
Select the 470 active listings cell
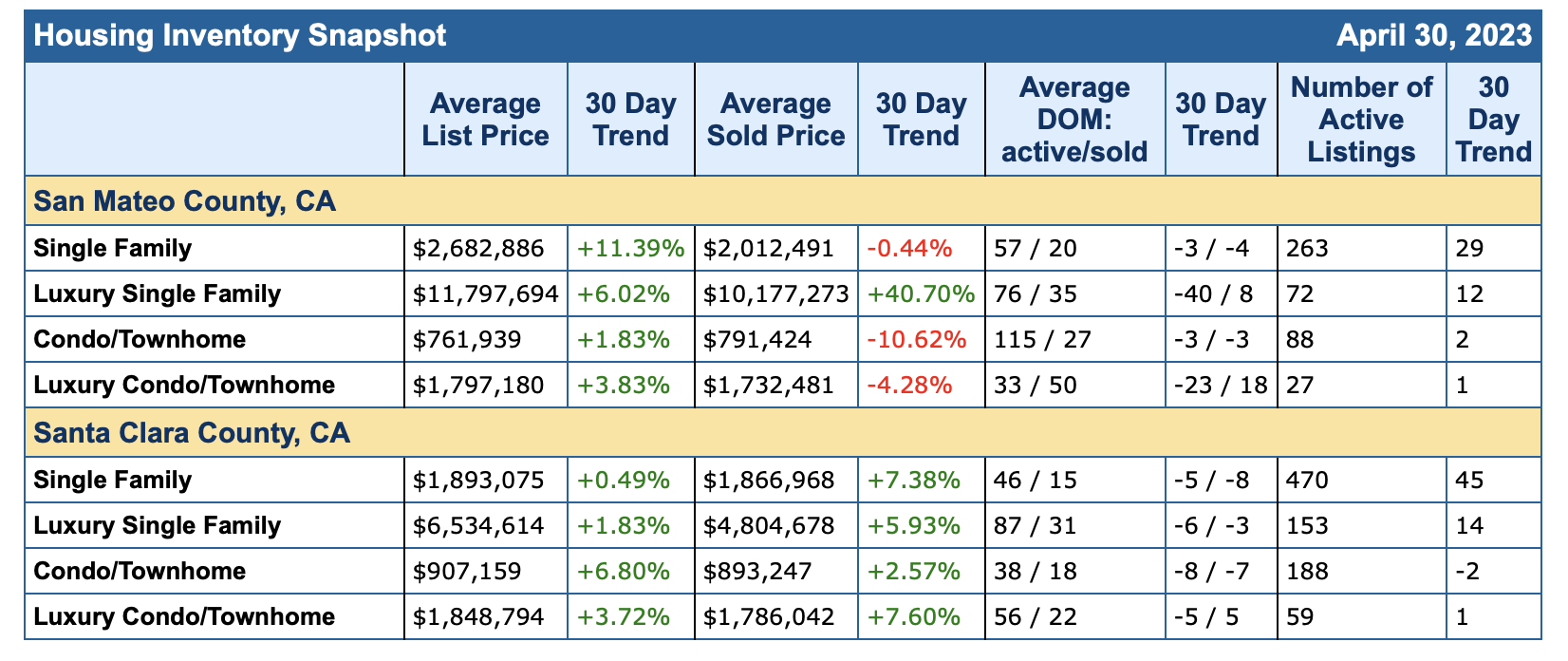1307,481
